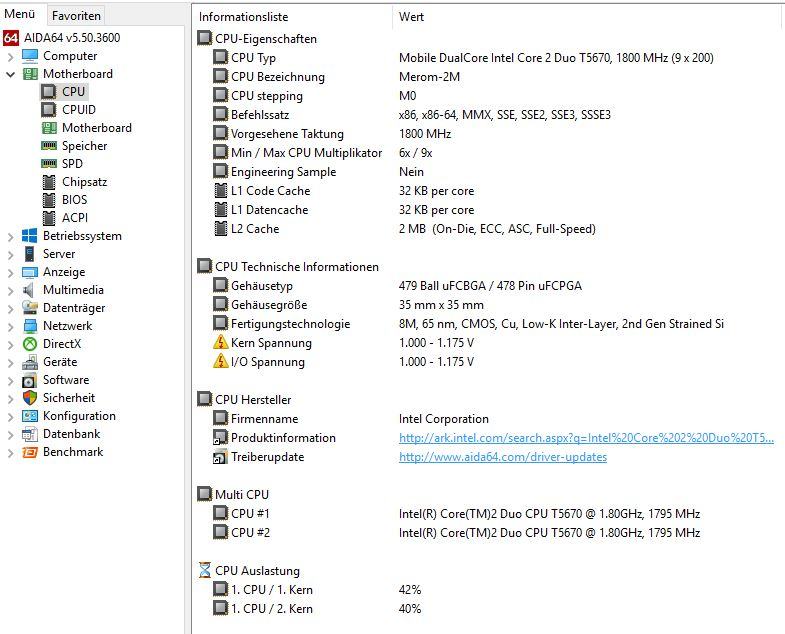785x634 pixels.
Task: Select the 1. CPU / 1. Kern row
Action: [x=488, y=589]
